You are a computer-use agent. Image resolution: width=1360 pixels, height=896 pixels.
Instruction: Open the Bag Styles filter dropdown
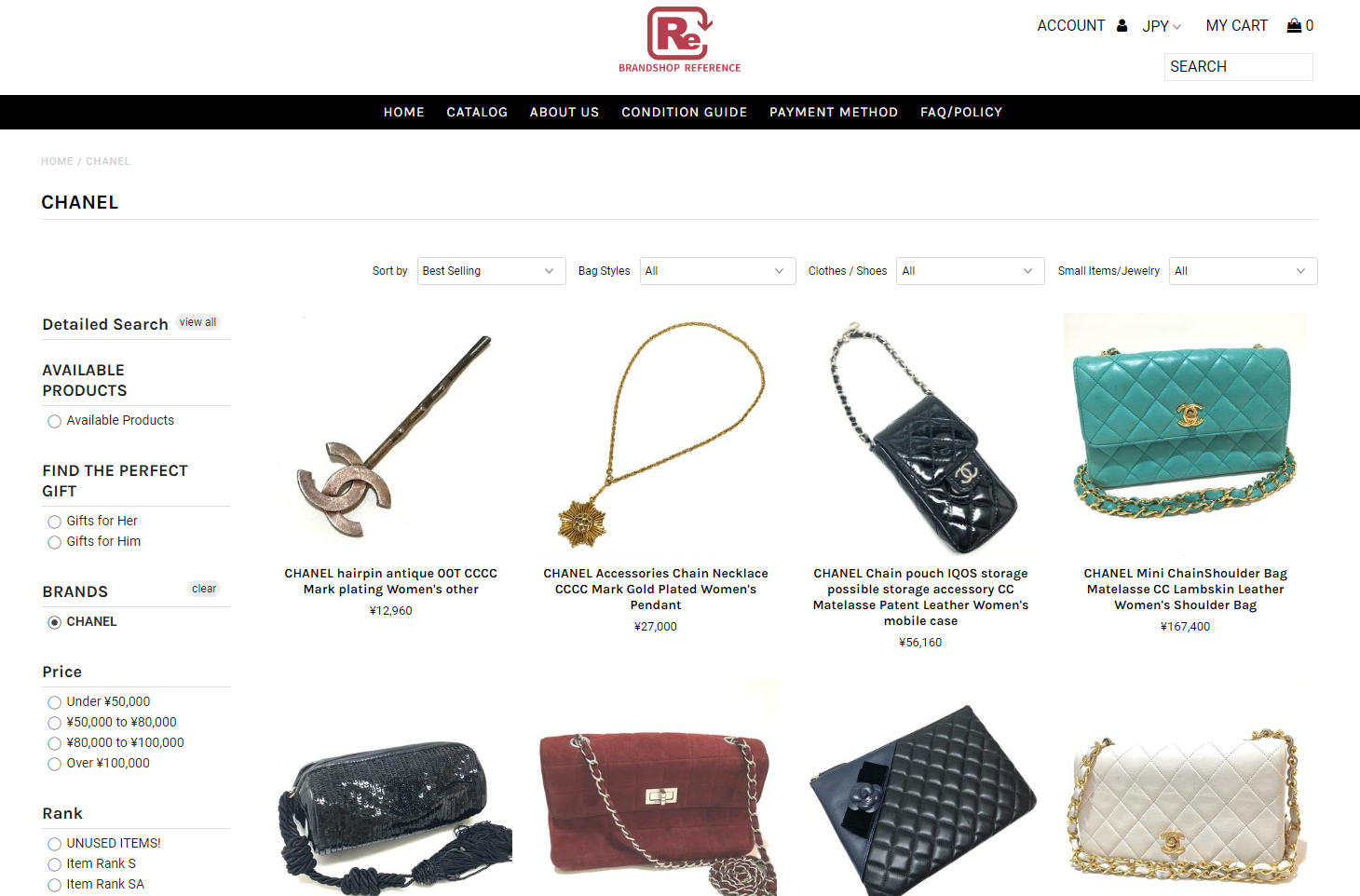[717, 271]
